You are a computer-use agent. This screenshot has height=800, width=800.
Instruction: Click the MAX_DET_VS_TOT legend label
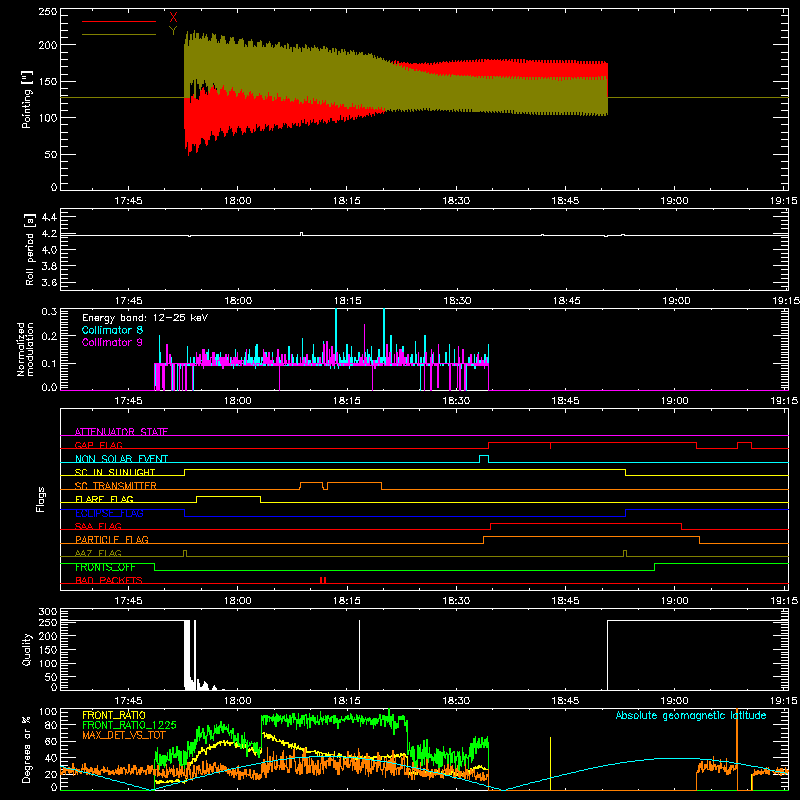tap(124, 735)
